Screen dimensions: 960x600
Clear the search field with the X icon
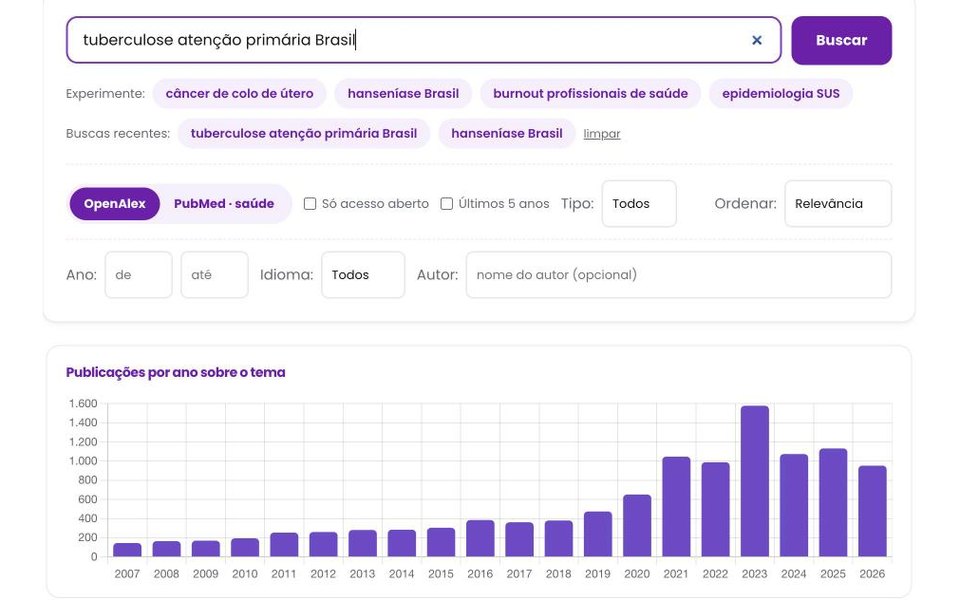[757, 40]
